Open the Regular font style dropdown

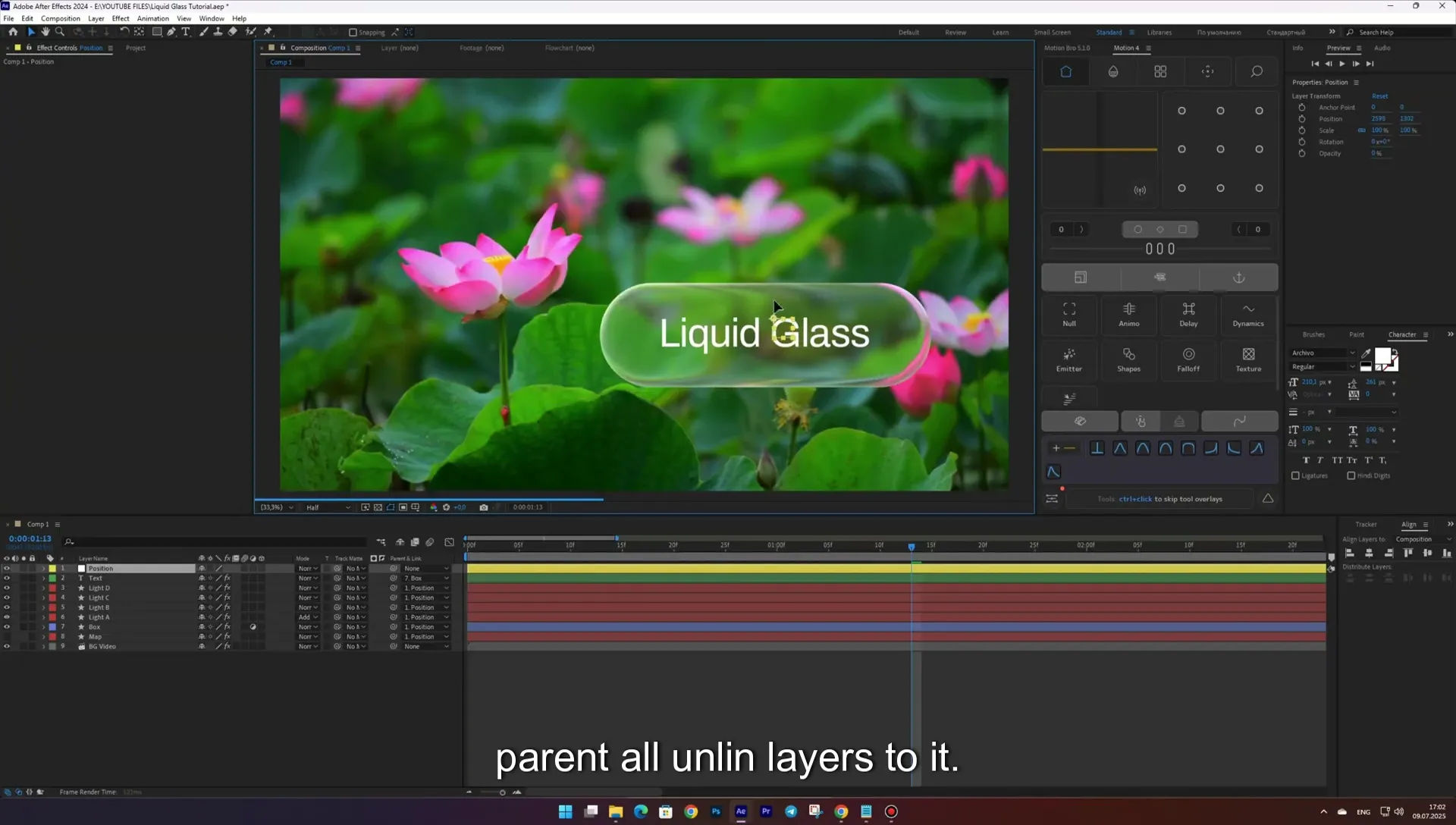click(x=1323, y=367)
